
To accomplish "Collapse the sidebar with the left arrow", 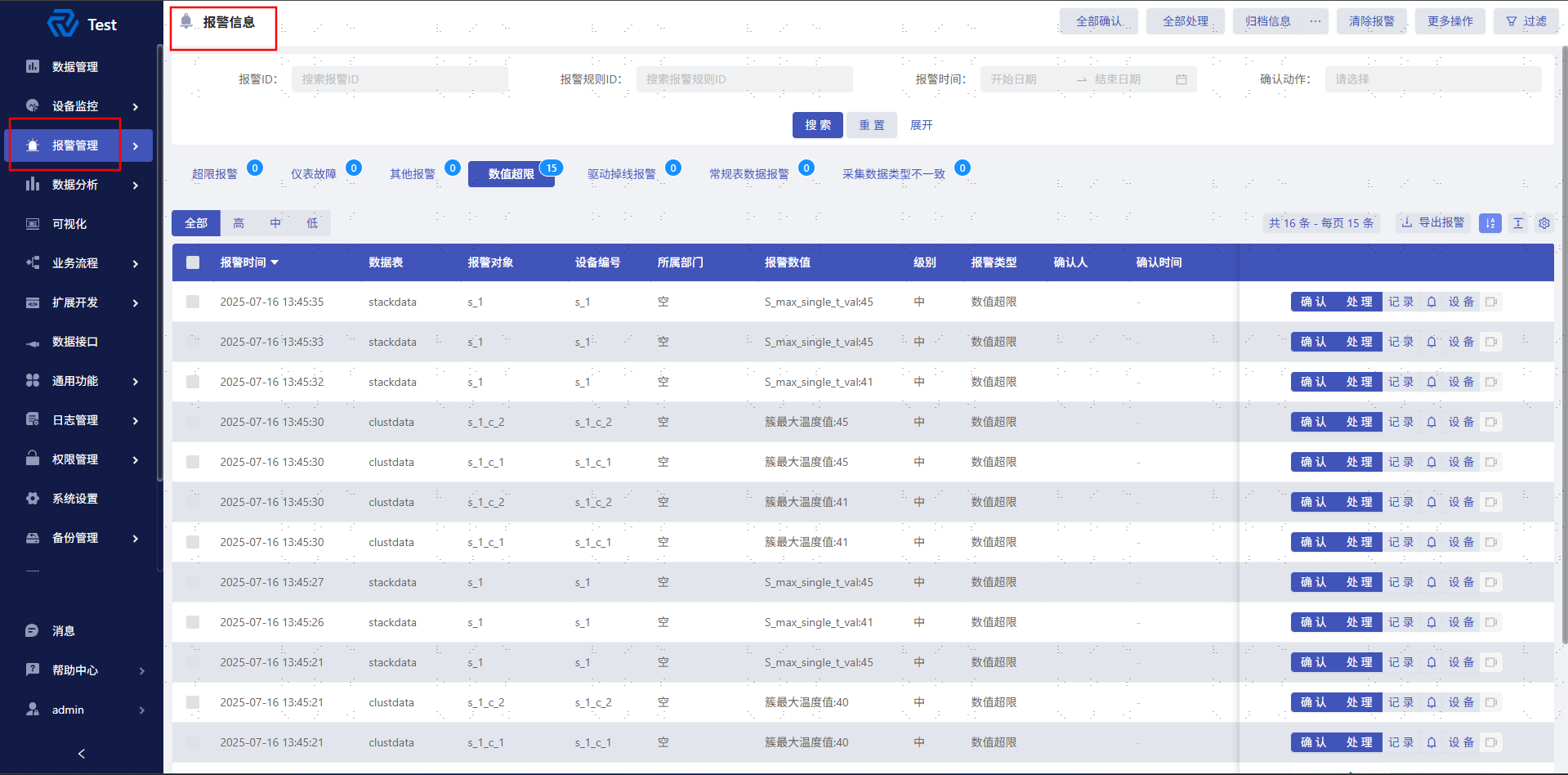I will pos(81,754).
